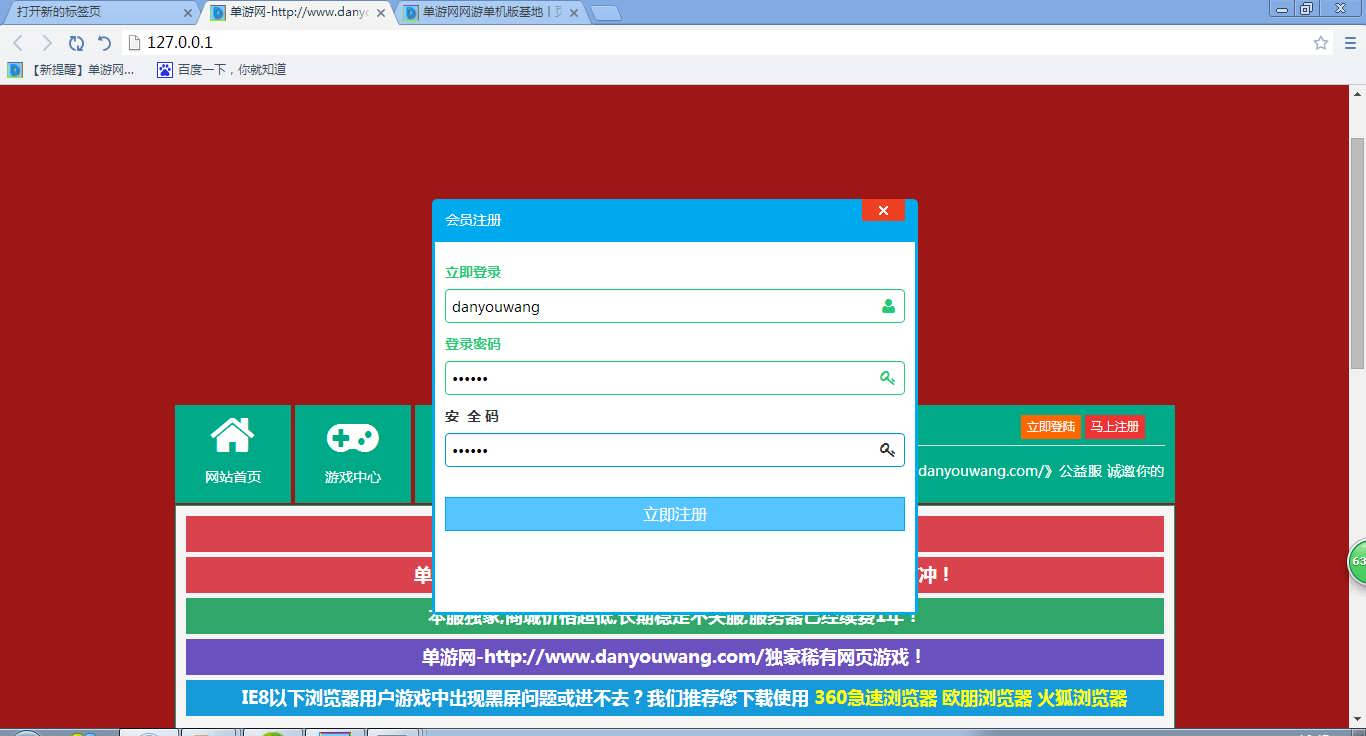Click the 网站首页 home icon
The image size is (1366, 736).
click(x=232, y=437)
